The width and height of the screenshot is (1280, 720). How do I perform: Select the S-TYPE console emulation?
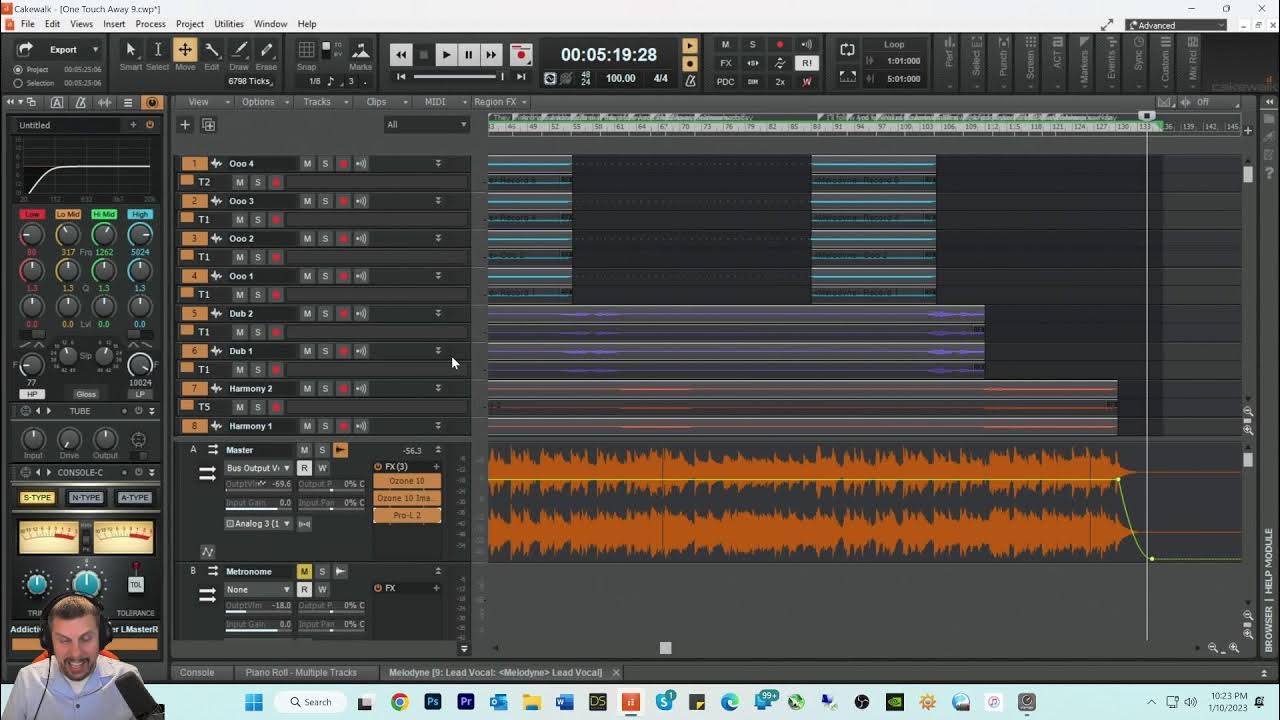(37, 497)
